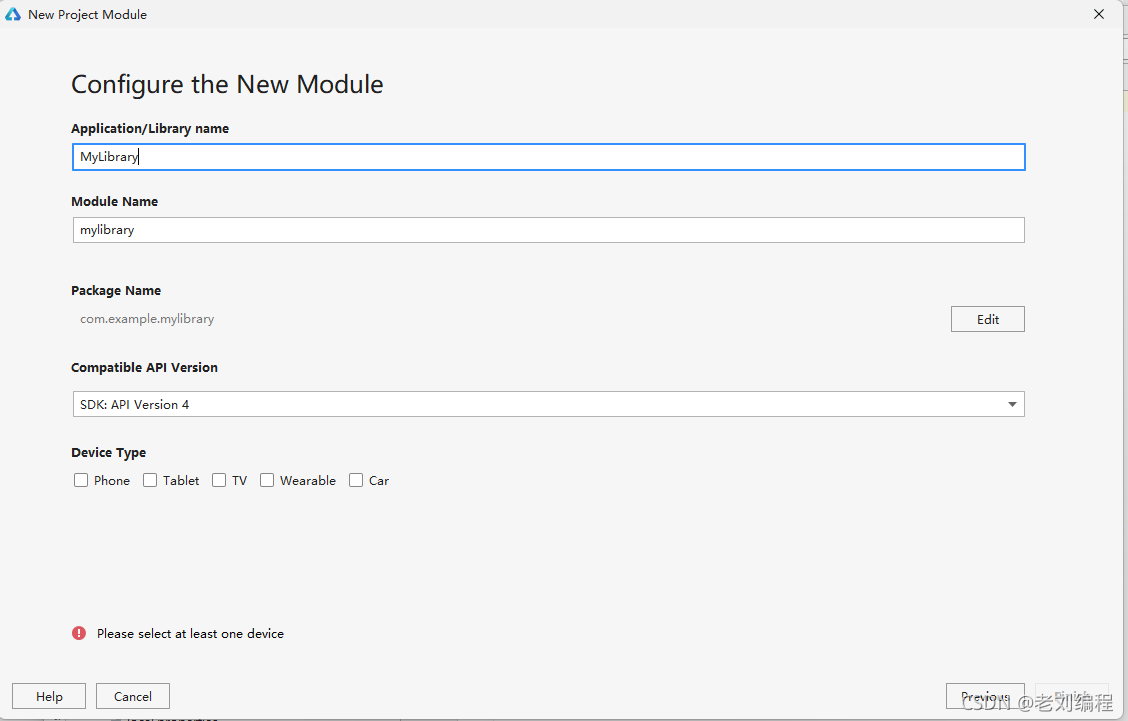This screenshot has height=721, width=1128.
Task: Close the New Project Module window
Action: (1099, 14)
